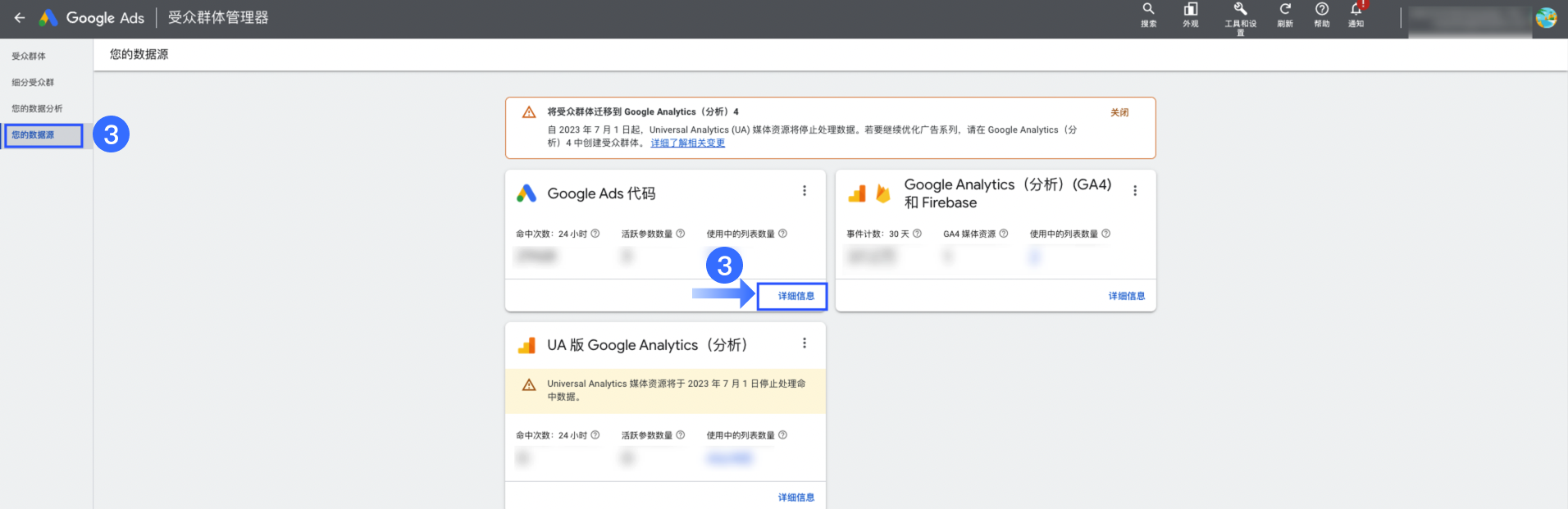This screenshot has width=1568, height=509.
Task: Open 详细信息 for UA 版 Google Analytics
Action: (796, 498)
